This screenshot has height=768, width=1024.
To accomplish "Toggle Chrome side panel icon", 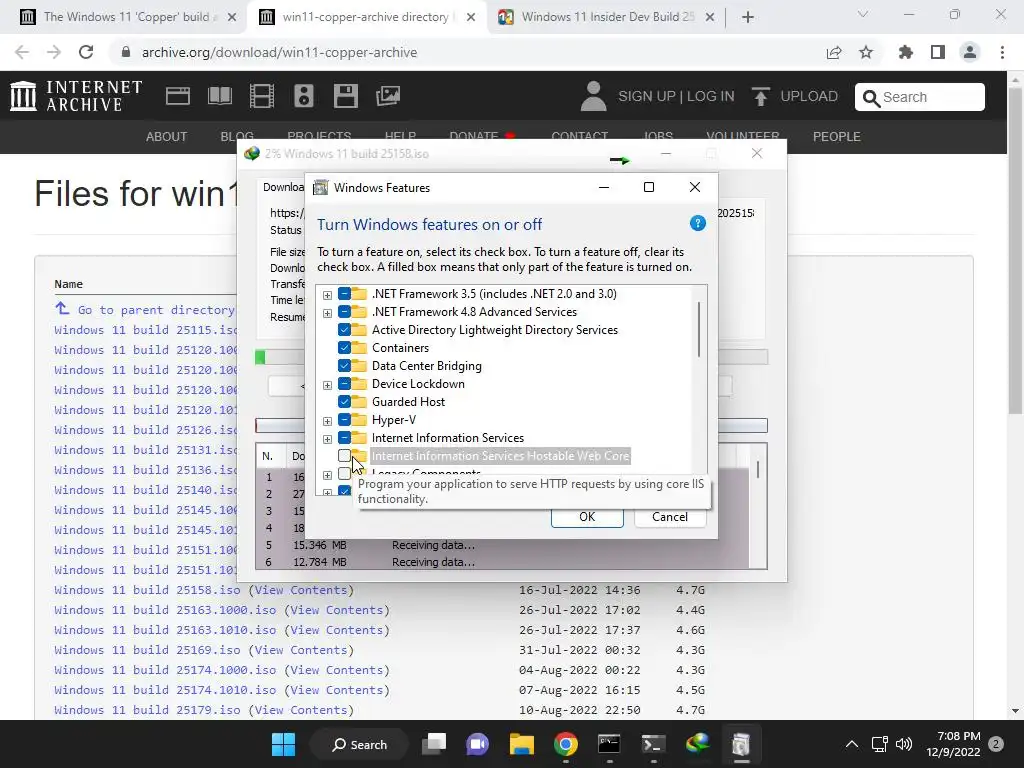I will (x=938, y=52).
